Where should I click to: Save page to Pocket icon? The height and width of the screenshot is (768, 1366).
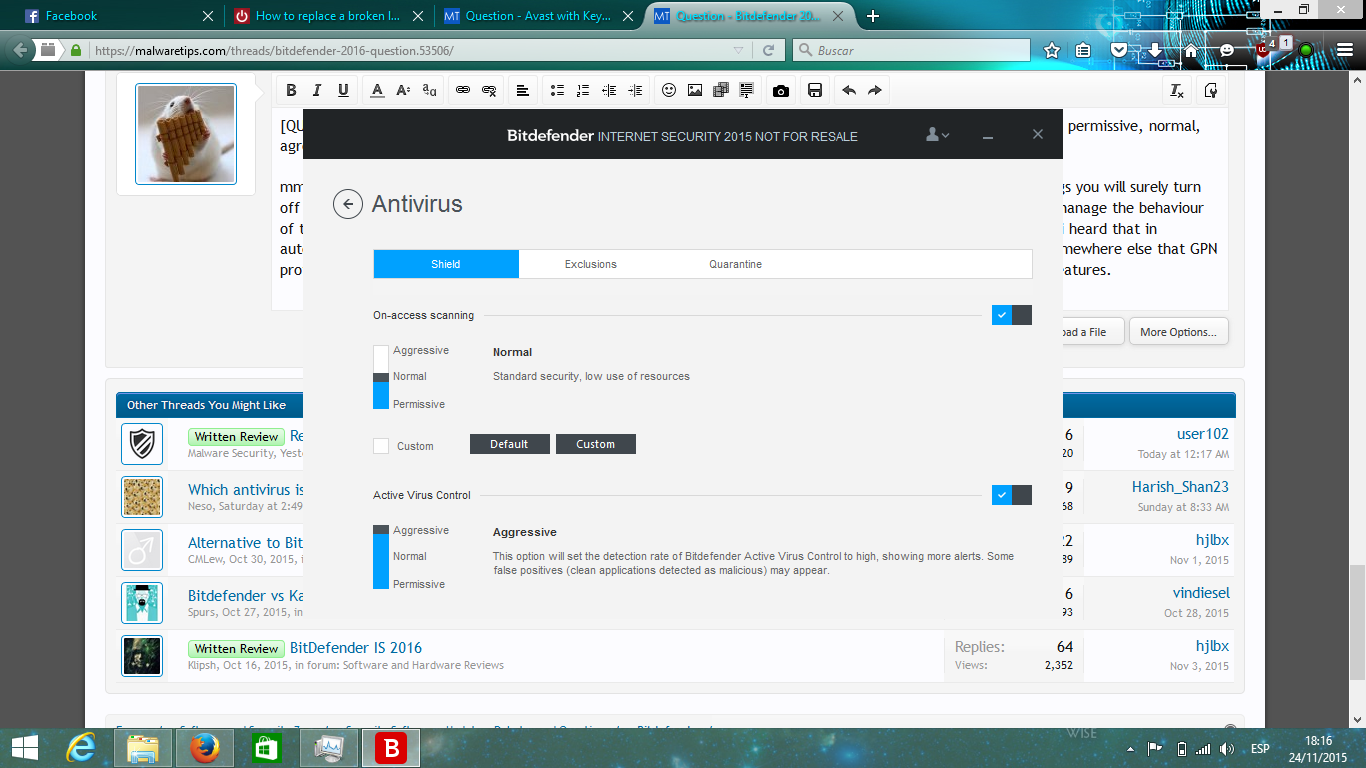pos(1120,50)
